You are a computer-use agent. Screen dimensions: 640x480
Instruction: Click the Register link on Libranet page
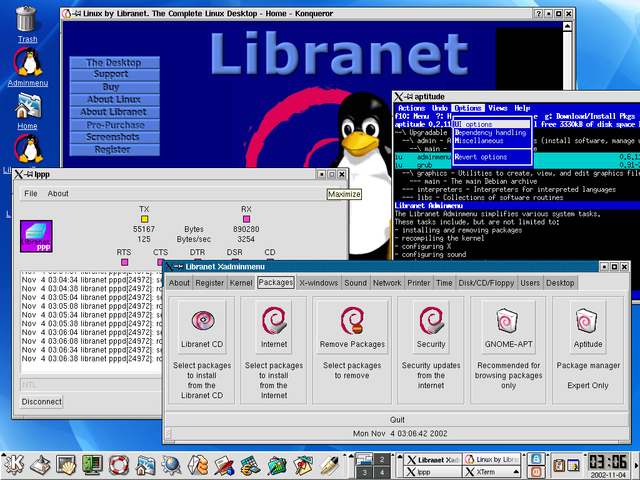click(114, 150)
